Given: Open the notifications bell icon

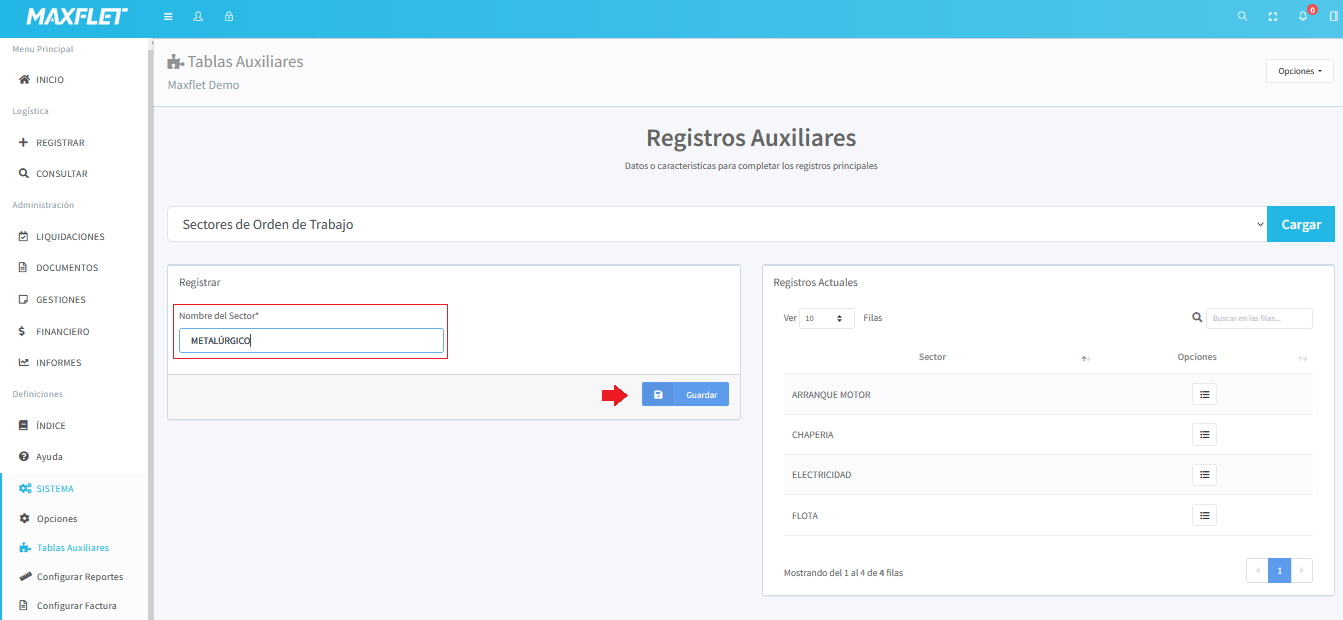Looking at the screenshot, I should pos(1303,17).
